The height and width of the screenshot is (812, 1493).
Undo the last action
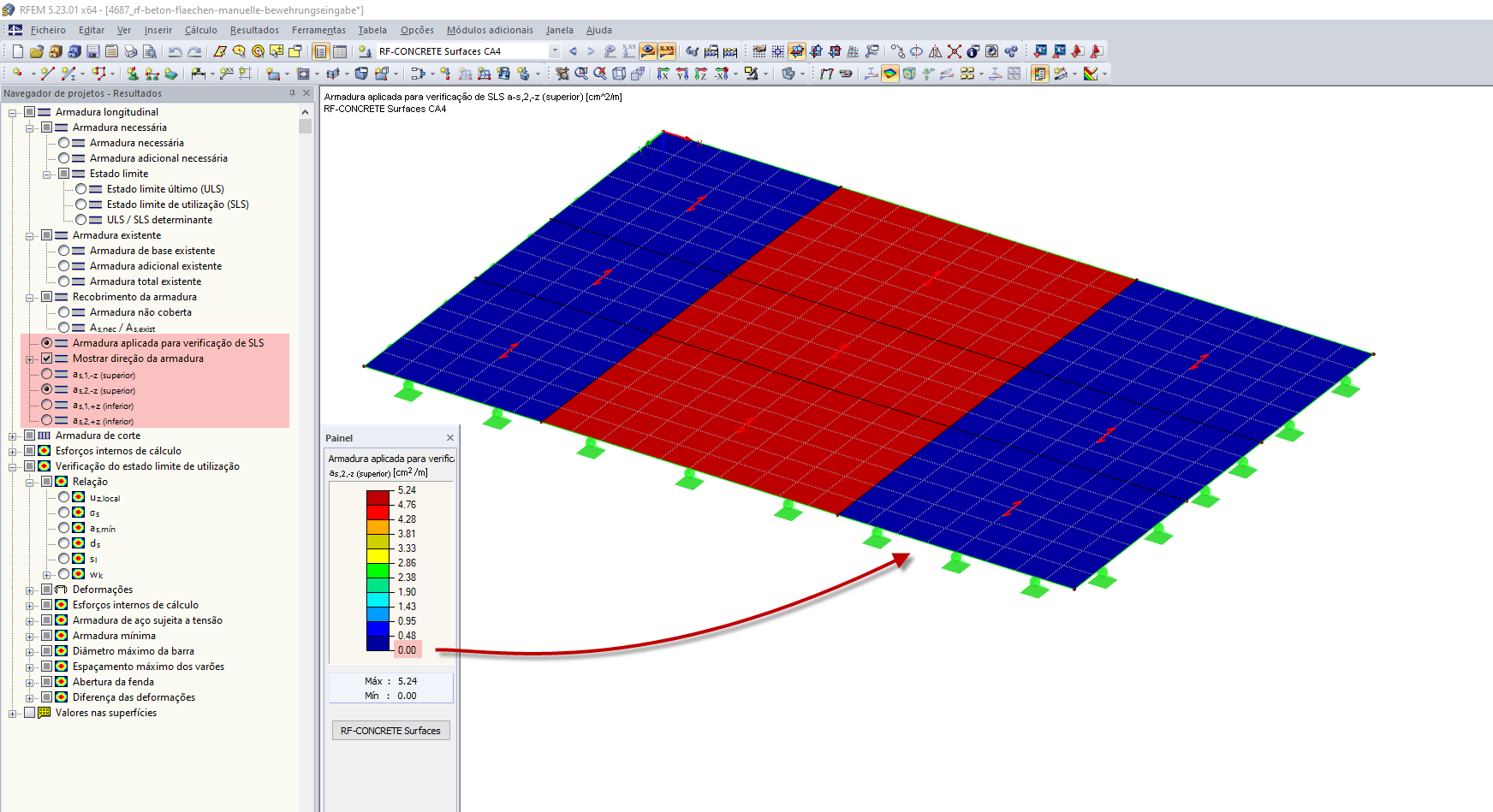(x=174, y=51)
